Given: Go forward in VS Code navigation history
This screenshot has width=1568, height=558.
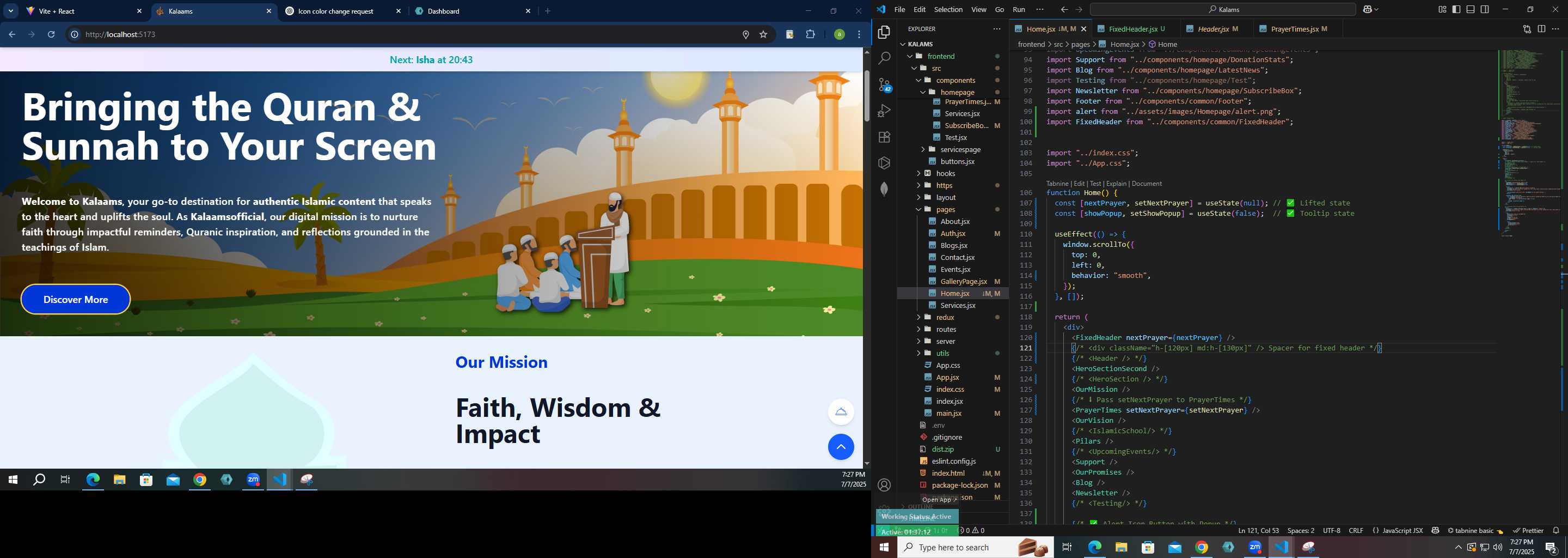Looking at the screenshot, I should (1079, 9).
